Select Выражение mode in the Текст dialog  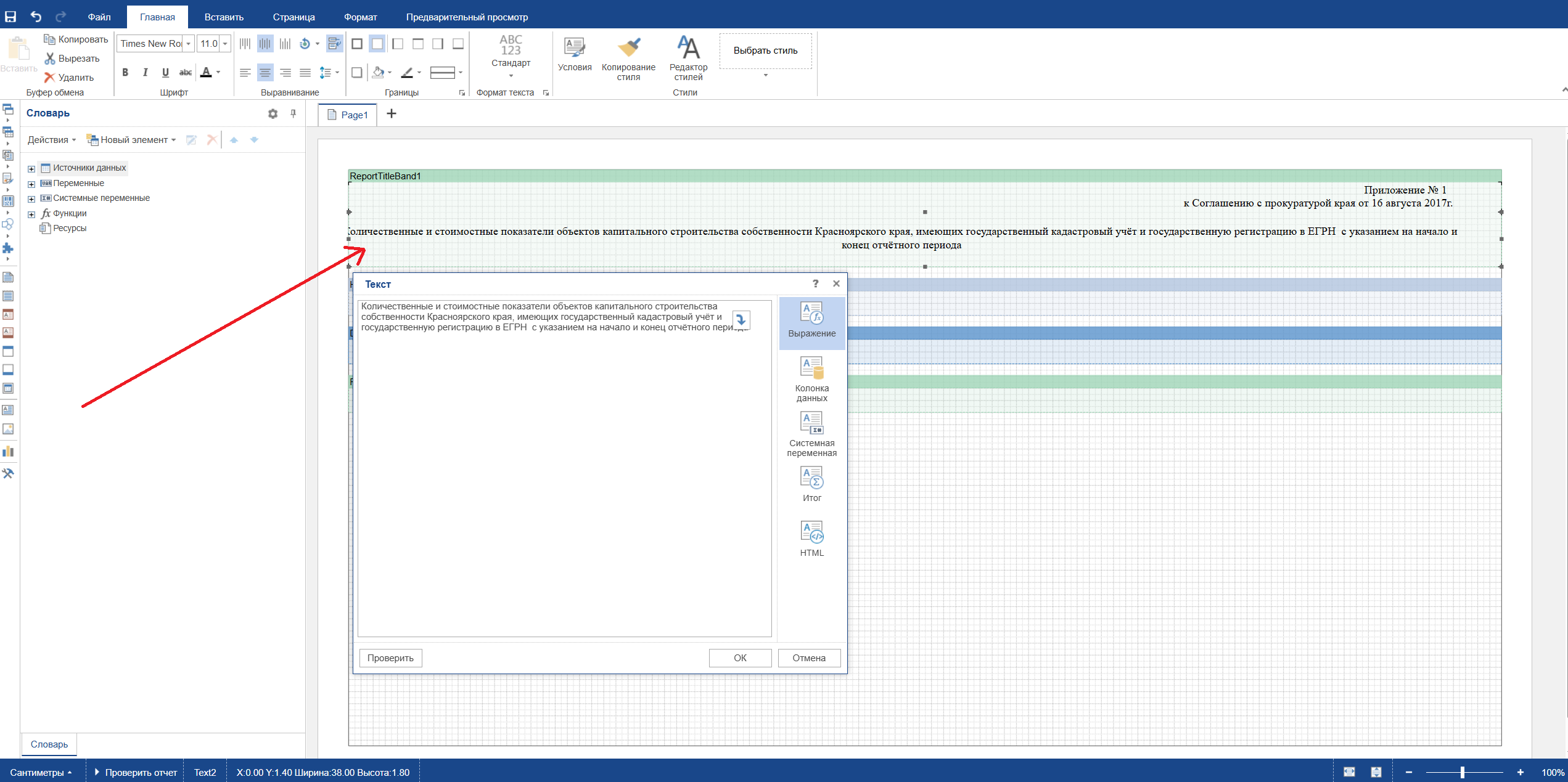(x=811, y=322)
